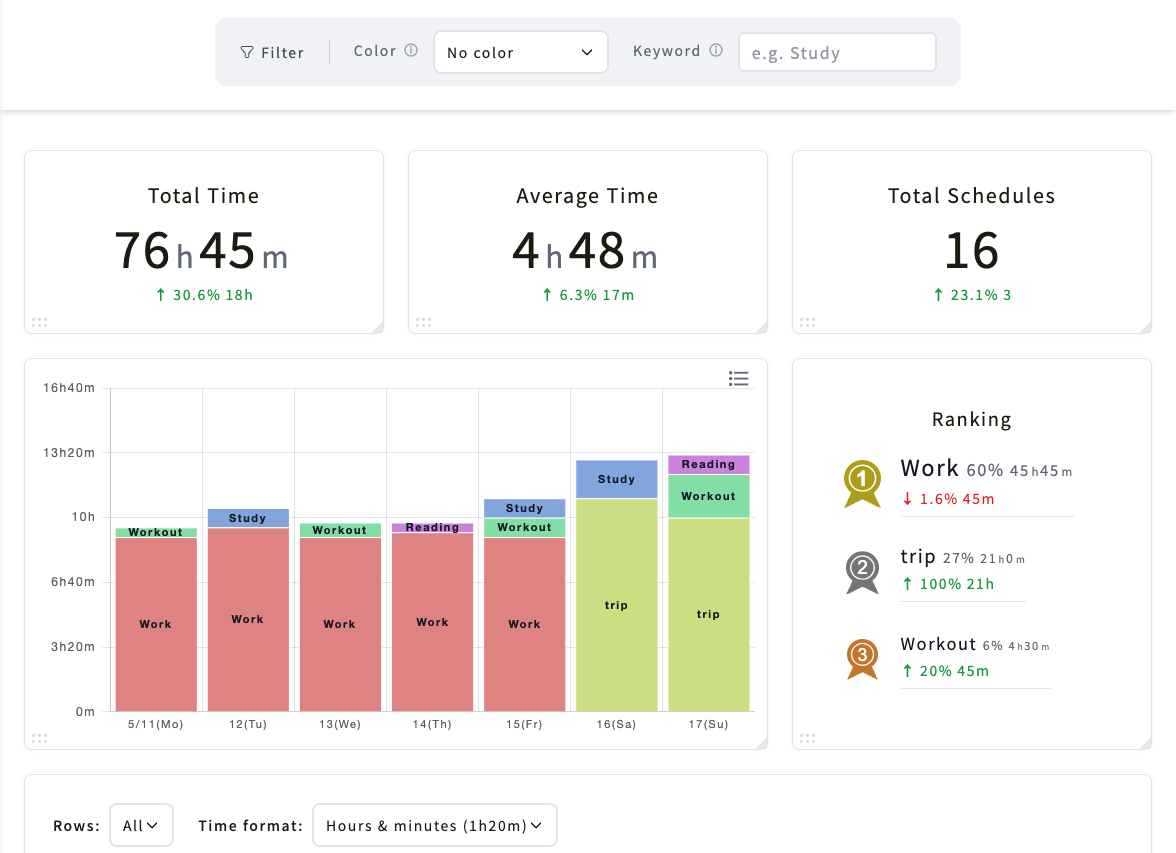The height and width of the screenshot is (853, 1176).
Task: Click the 5/11(Mo) axis label
Action: (155, 724)
